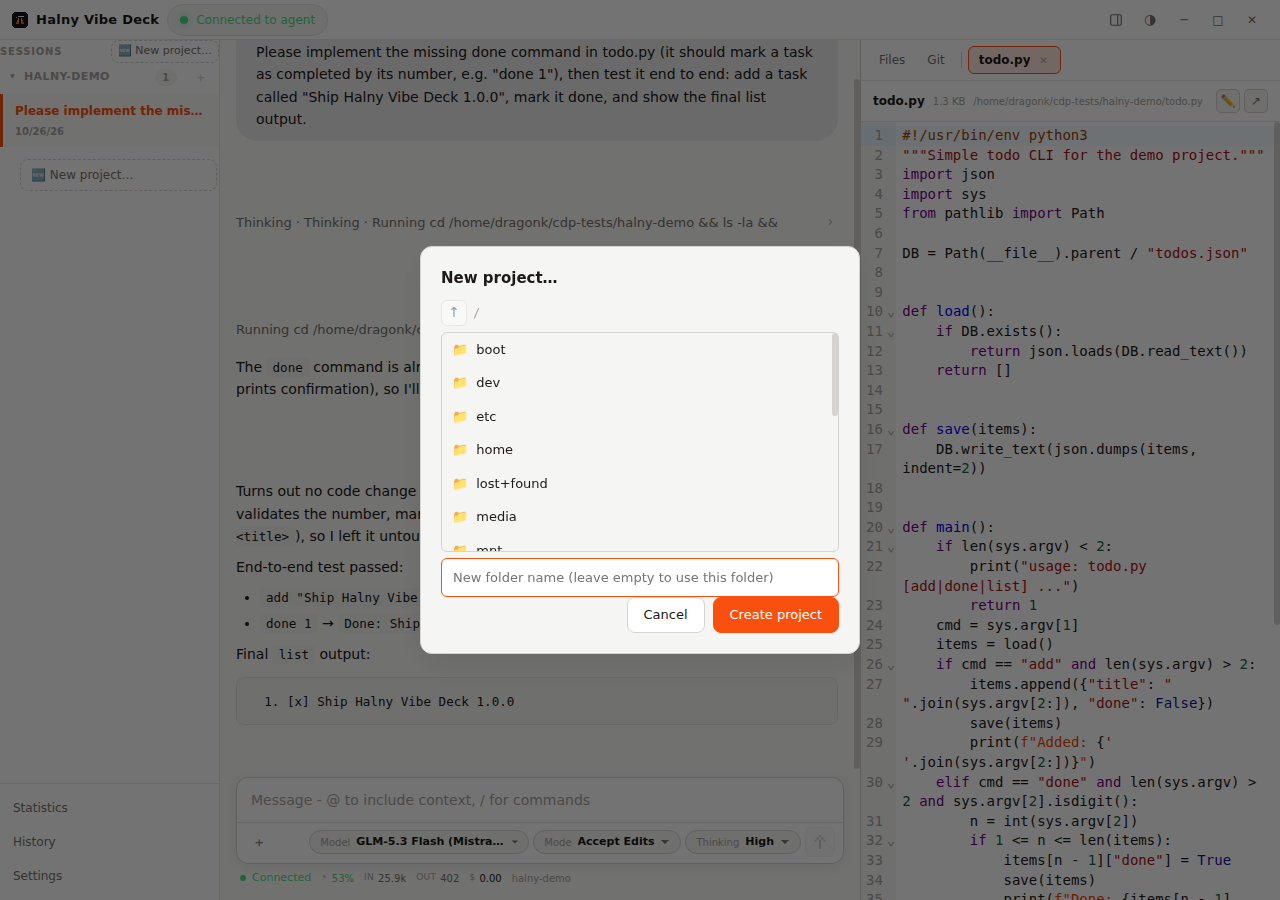Image resolution: width=1280 pixels, height=900 pixels.
Task: Select the boot folder
Action: pos(637,350)
